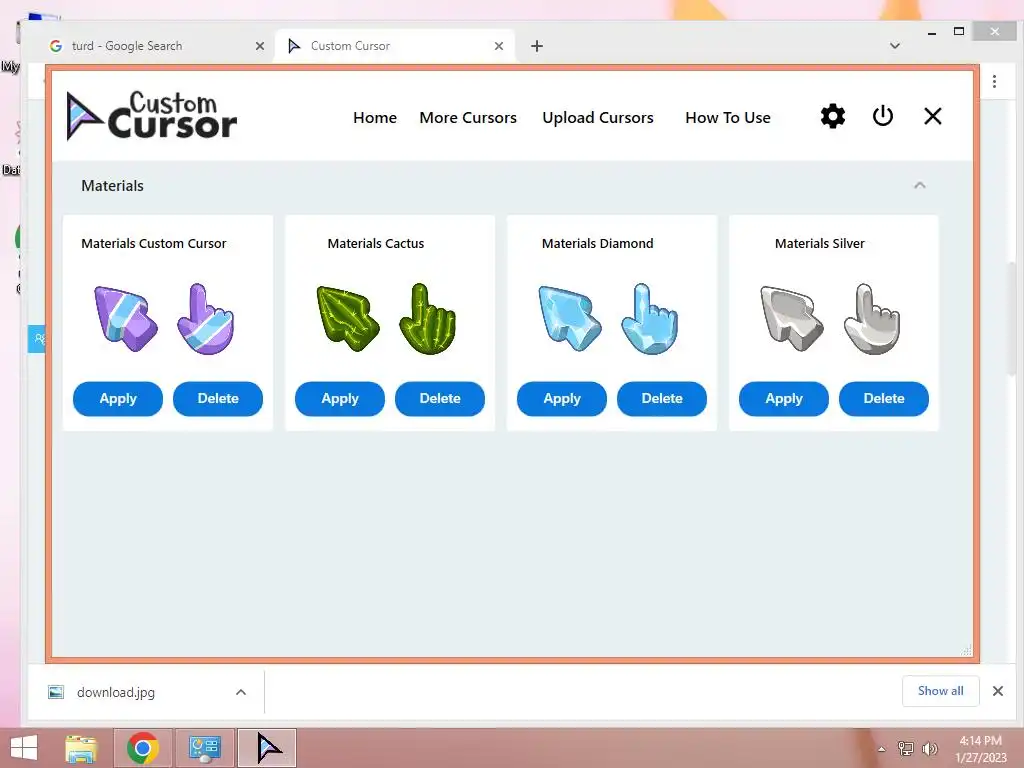Open the Custom Cursor settings gear
1024x768 pixels.
(x=833, y=116)
